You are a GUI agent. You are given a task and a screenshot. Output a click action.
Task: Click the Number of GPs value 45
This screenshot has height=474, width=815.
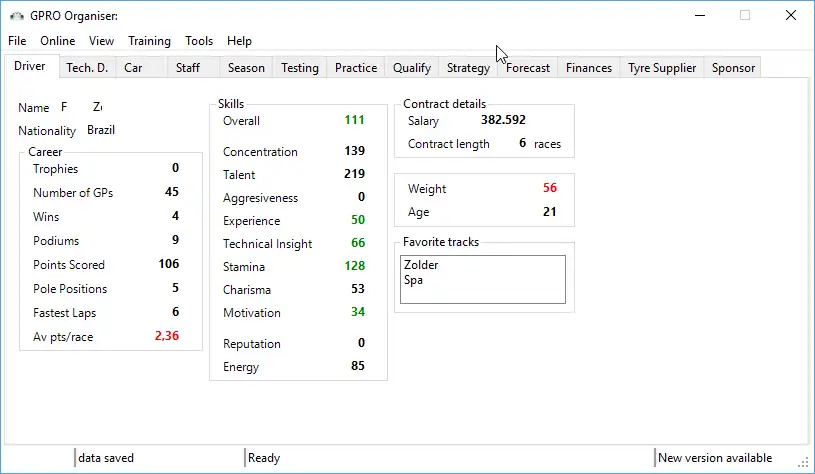[172, 192]
